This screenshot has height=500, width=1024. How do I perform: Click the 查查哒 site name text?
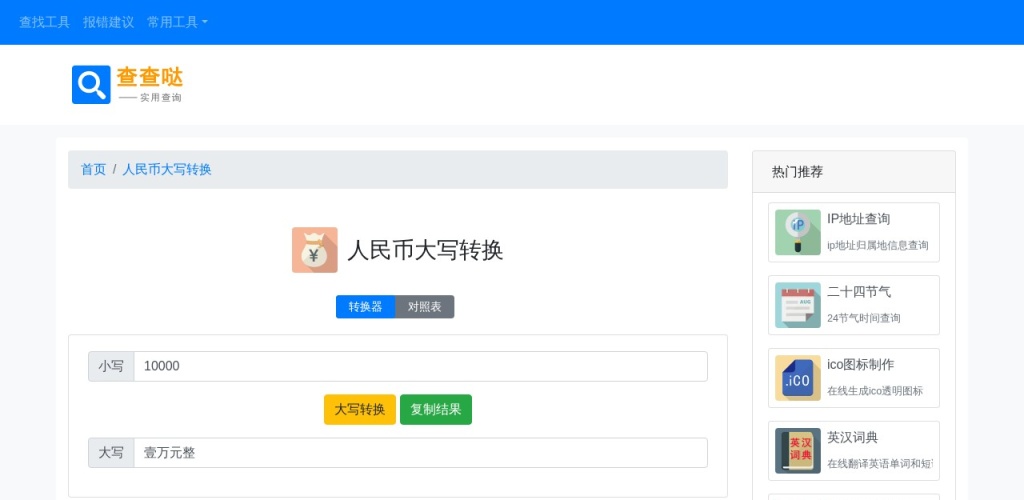tap(150, 77)
